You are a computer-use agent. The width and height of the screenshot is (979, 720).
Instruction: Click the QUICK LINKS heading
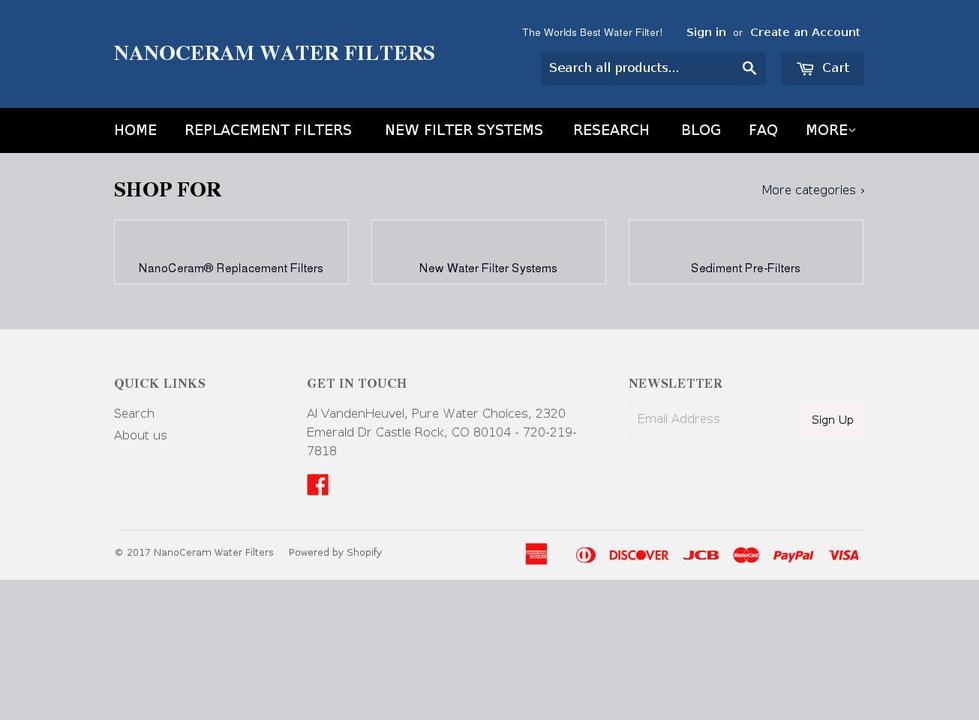160,383
